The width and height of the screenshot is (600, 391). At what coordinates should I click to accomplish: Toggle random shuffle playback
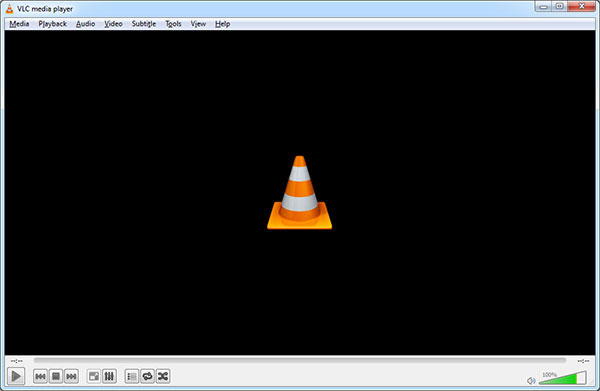coord(163,376)
